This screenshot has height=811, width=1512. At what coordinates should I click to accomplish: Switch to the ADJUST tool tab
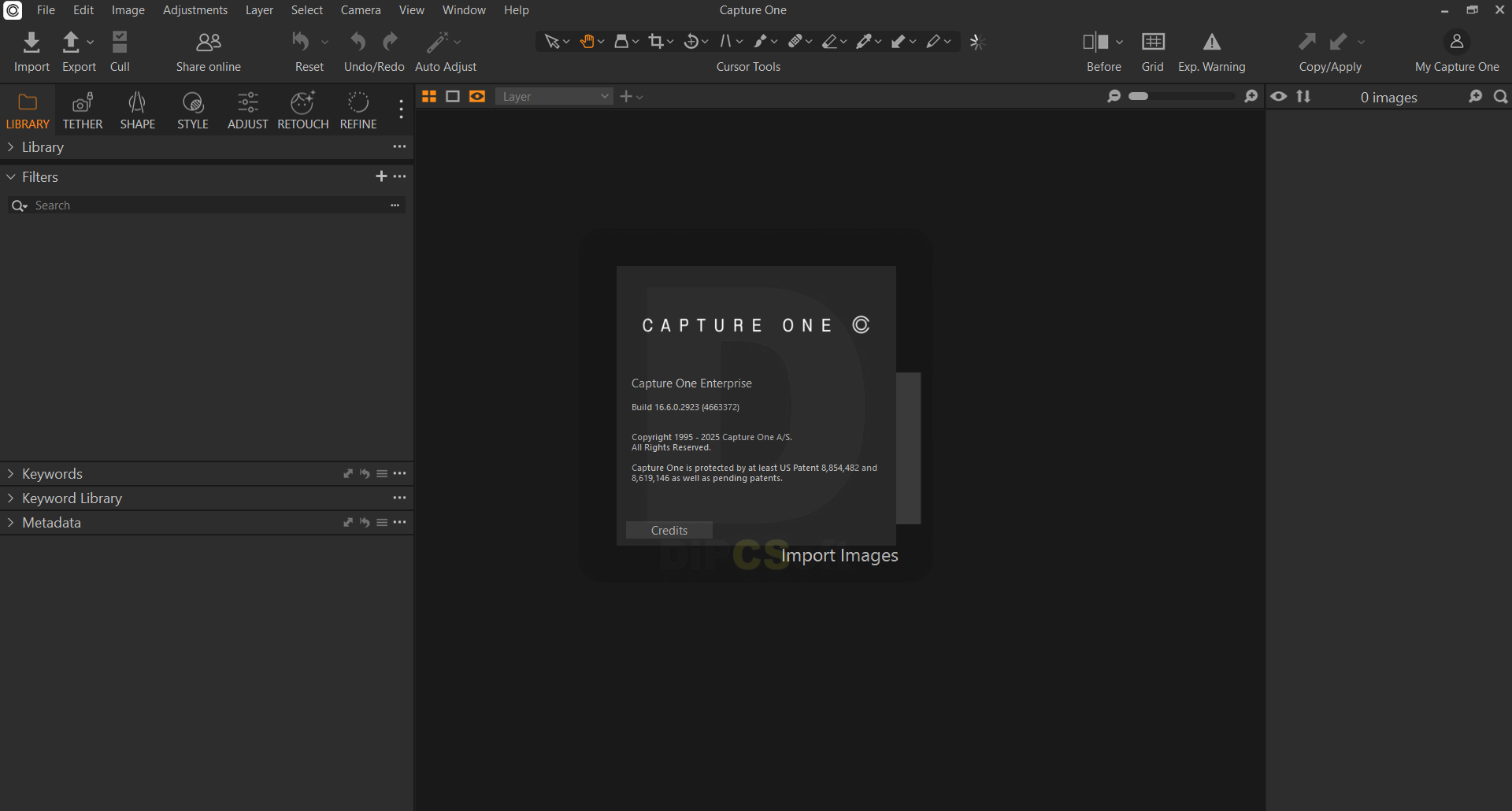248,110
